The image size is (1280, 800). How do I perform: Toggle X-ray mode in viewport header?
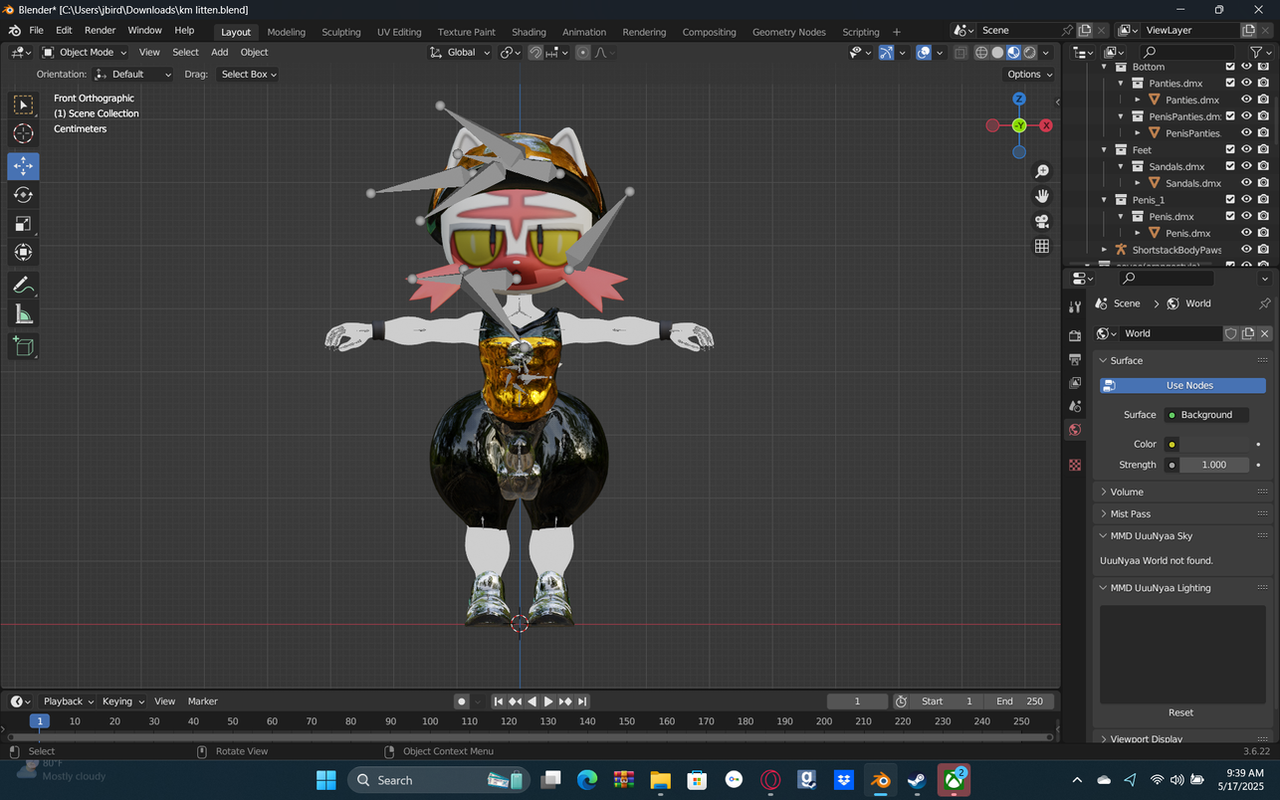pos(960,52)
